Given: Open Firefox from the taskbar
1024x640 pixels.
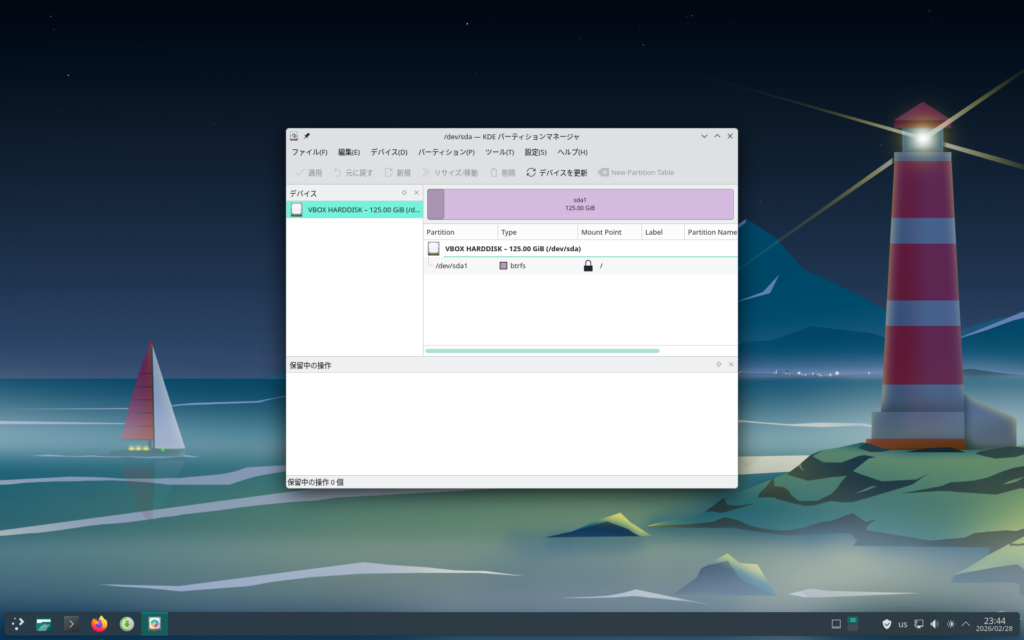Looking at the screenshot, I should click(x=99, y=624).
